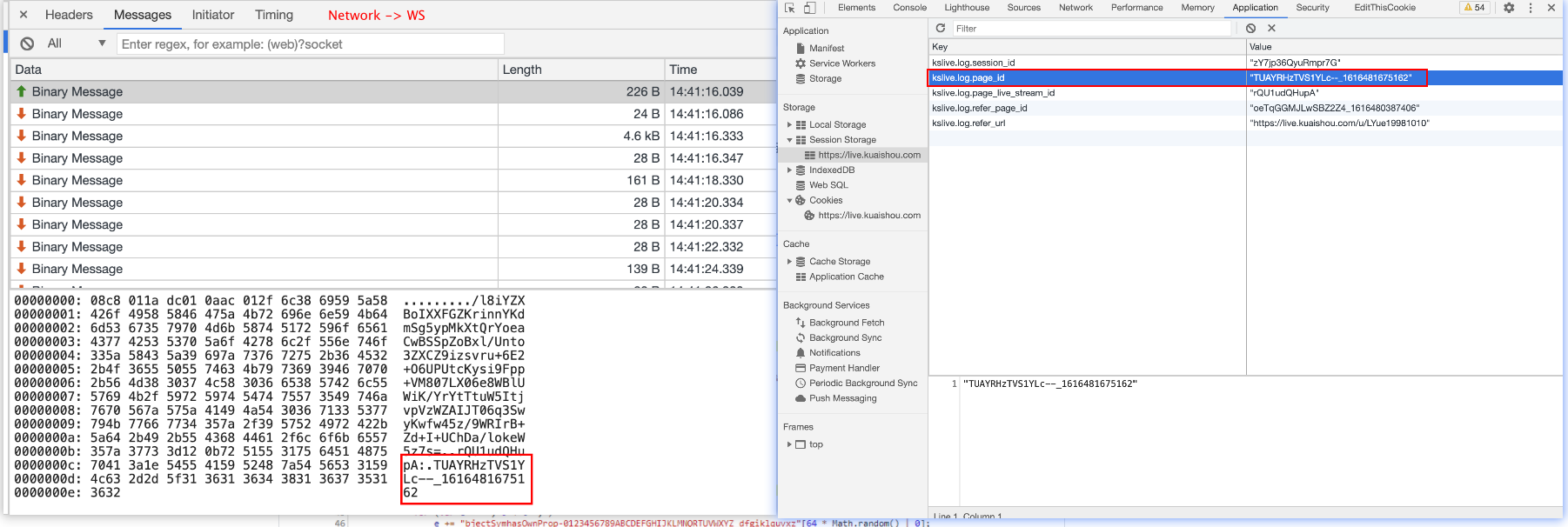Open the Timing tab
The height and width of the screenshot is (527, 1568).
[x=274, y=15]
